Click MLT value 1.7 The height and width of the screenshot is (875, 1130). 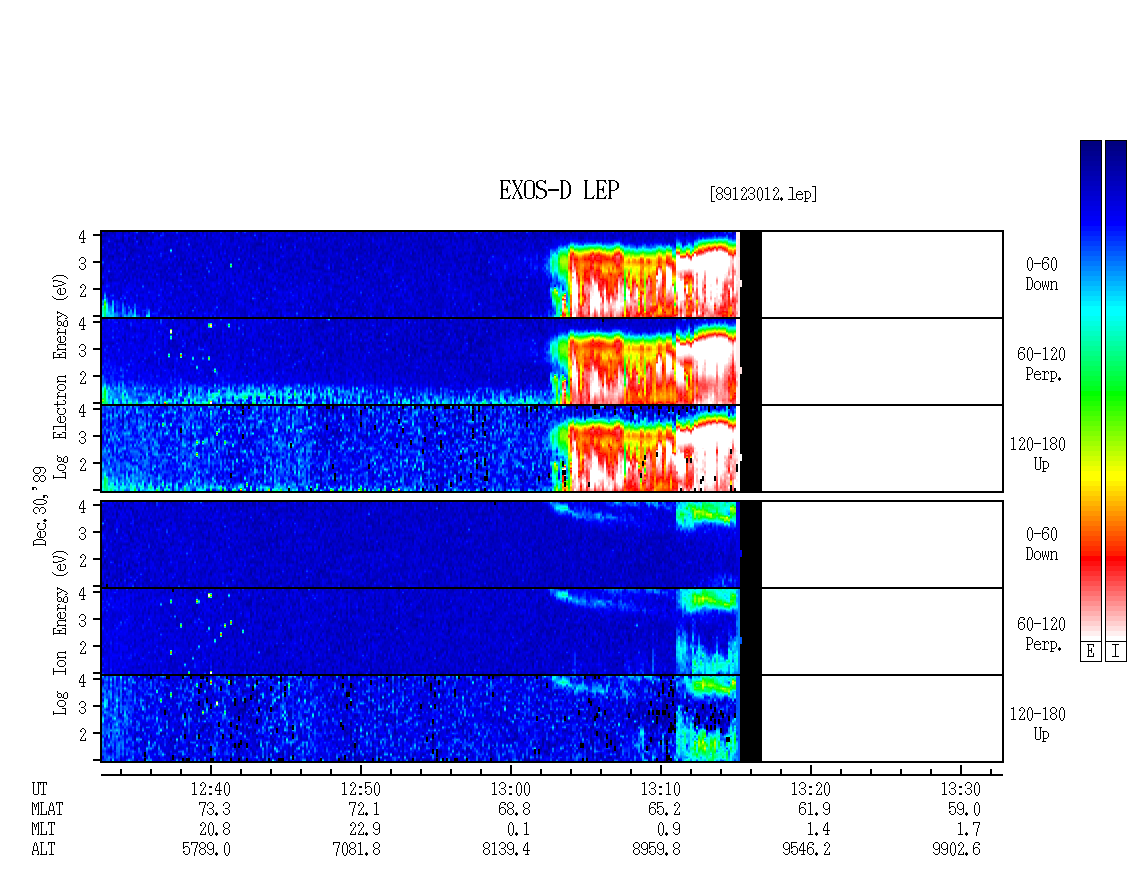[x=969, y=830]
